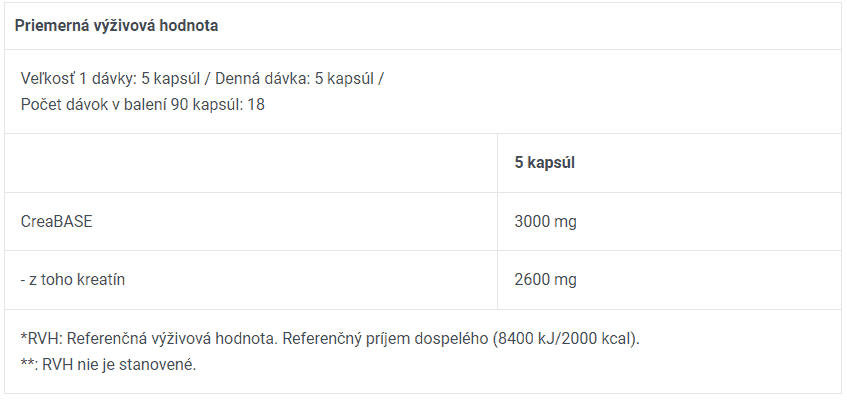Click the '*RVH: Referenčná výživová hodnota' footnote
The height and width of the screenshot is (407, 847).
tap(149, 339)
